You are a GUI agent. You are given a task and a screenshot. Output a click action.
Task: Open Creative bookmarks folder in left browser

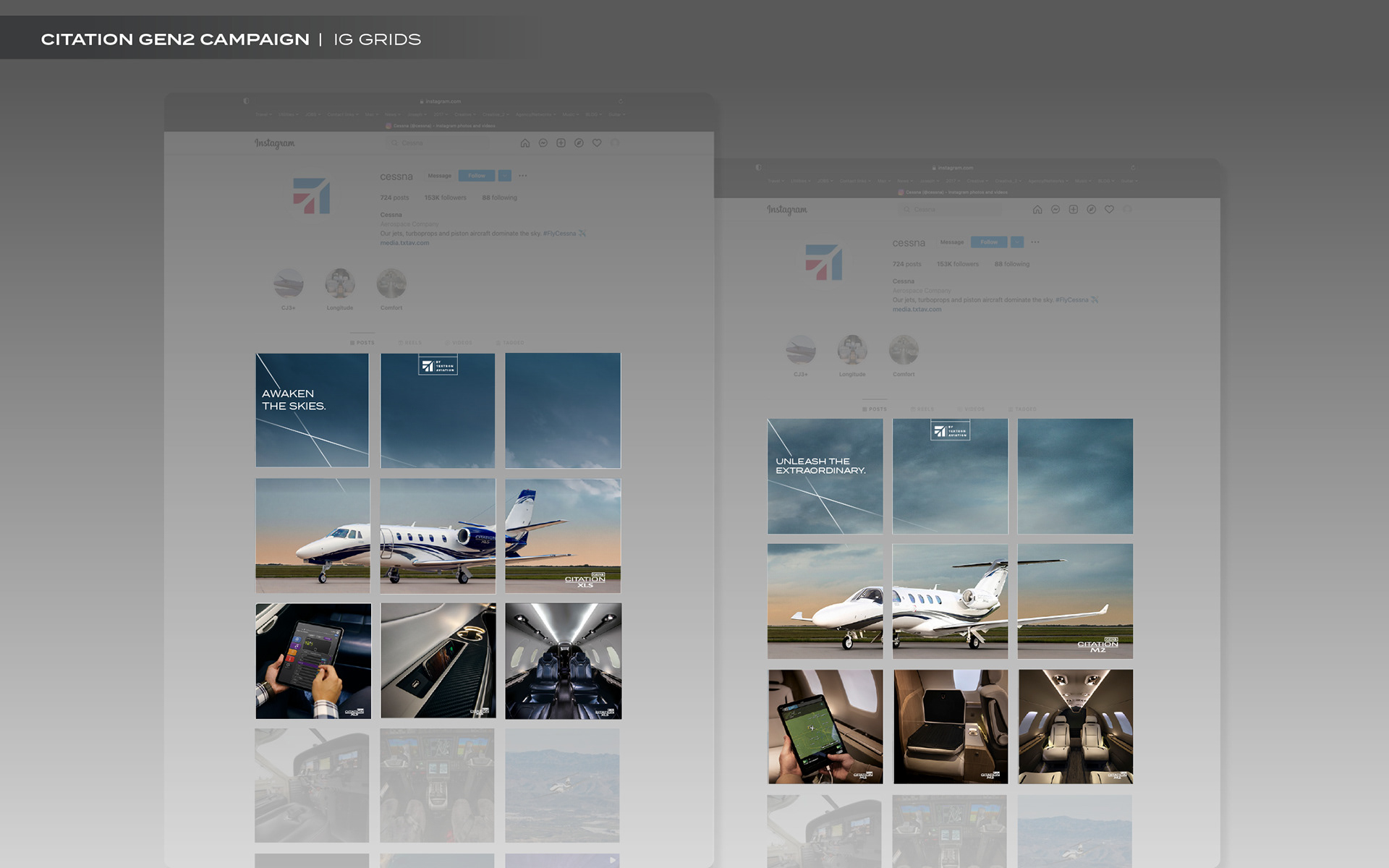[463, 114]
